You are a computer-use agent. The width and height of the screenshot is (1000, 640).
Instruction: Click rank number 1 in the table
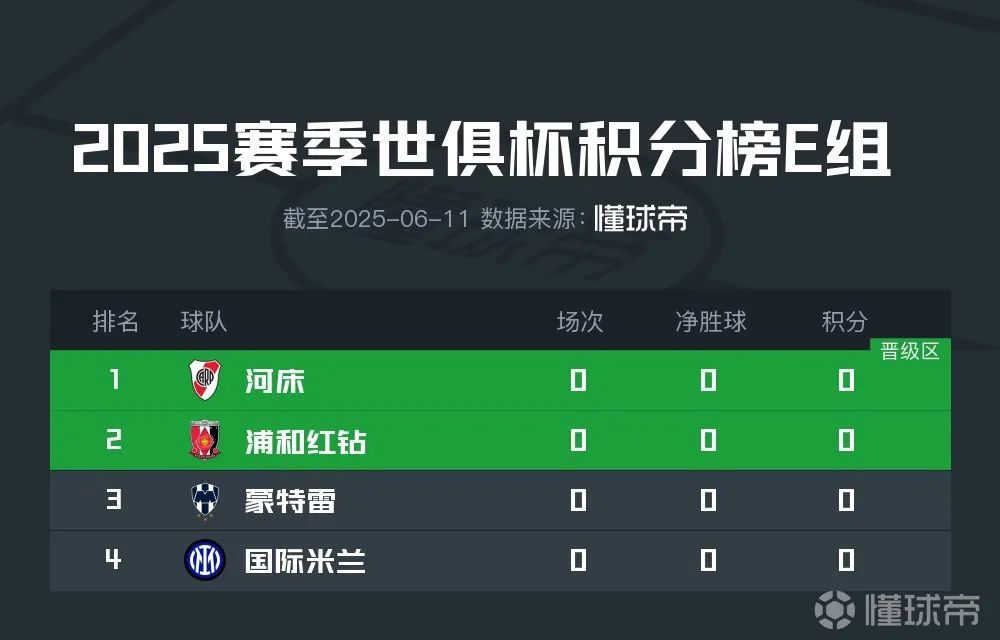click(x=115, y=380)
